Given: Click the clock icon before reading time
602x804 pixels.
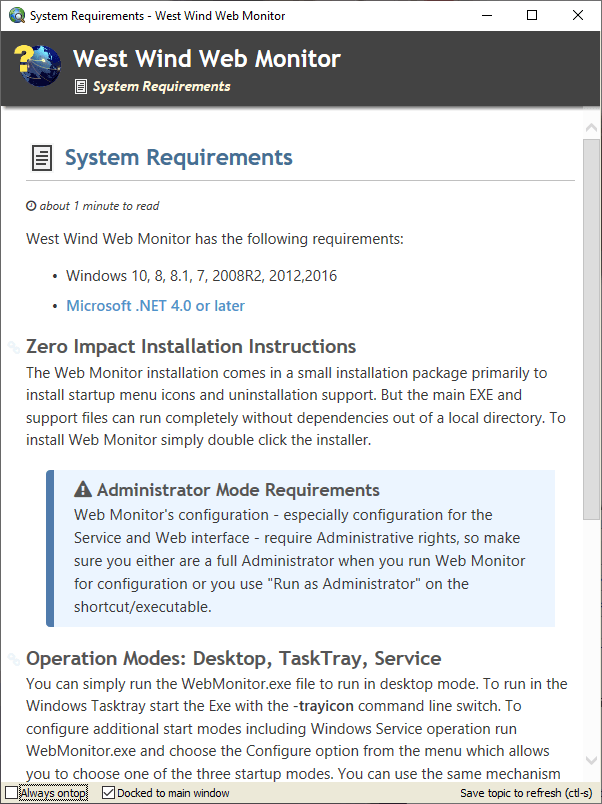Looking at the screenshot, I should 31,206.
